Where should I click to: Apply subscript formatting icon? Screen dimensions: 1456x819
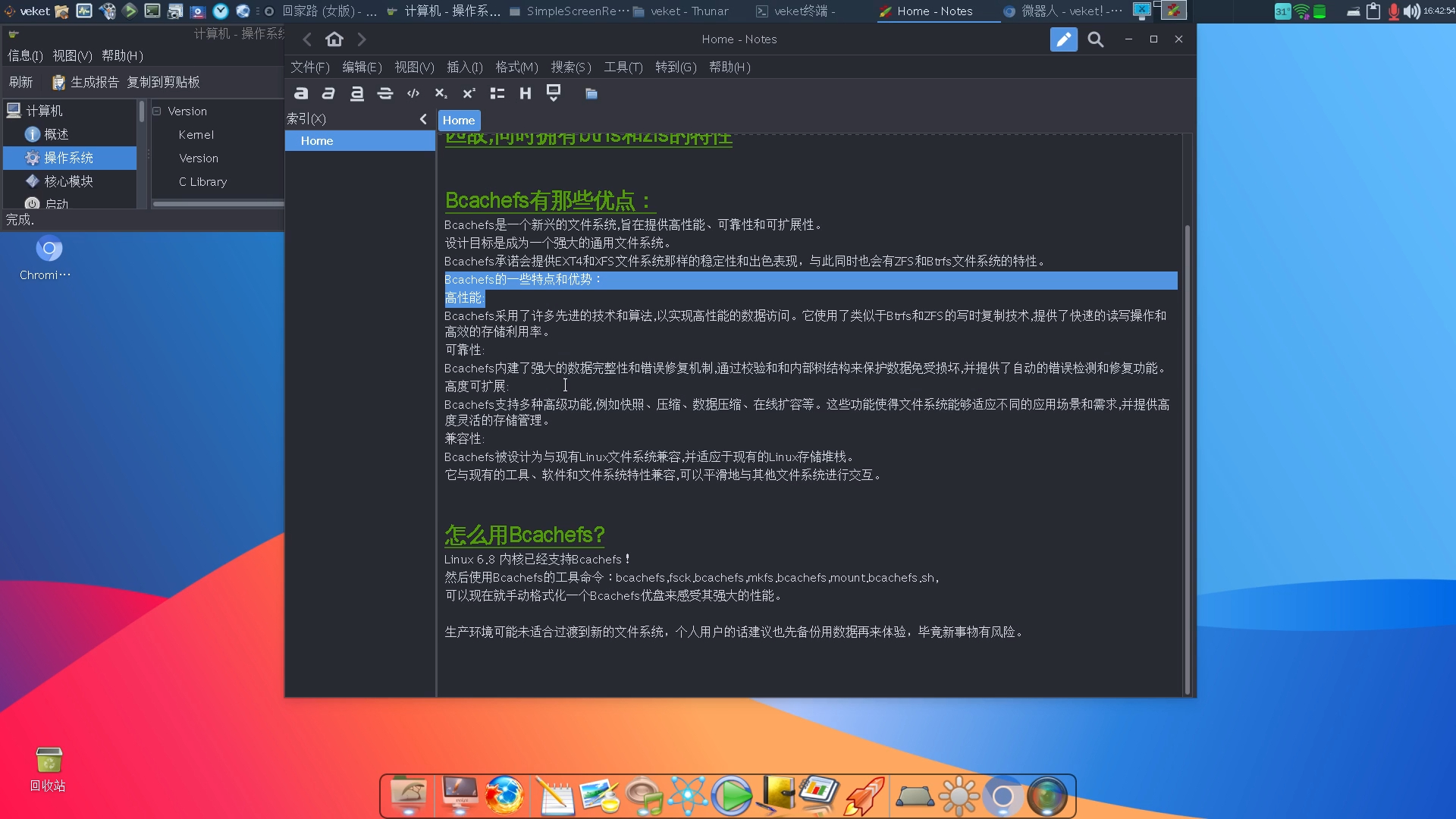coord(441,93)
